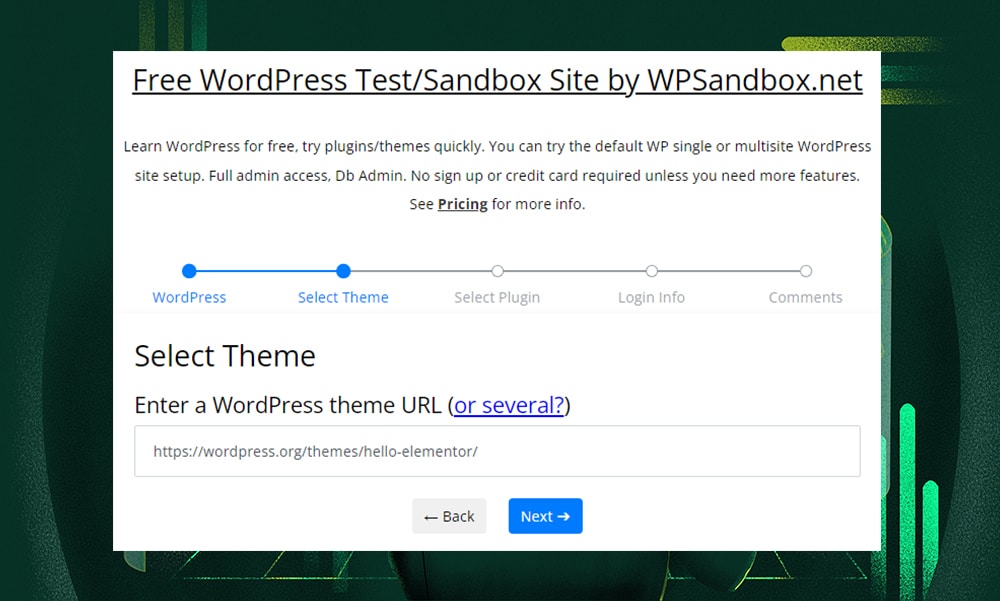Viewport: 1000px width, 601px height.
Task: Click the blue progress dot beside Select Theme
Action: pos(343,271)
